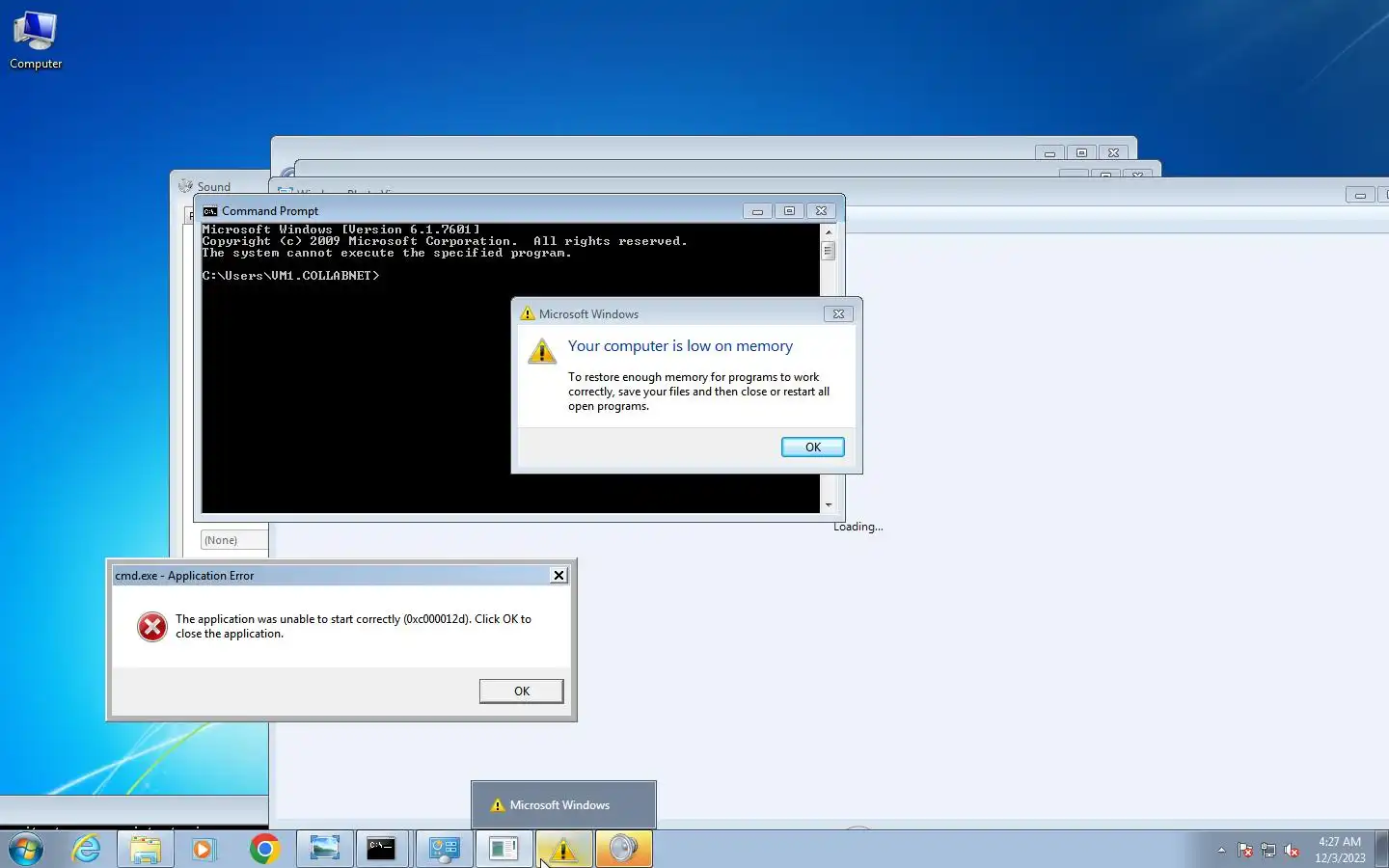Close the Microsoft Windows low memory dialog
This screenshot has height=868, width=1389.
click(838, 313)
